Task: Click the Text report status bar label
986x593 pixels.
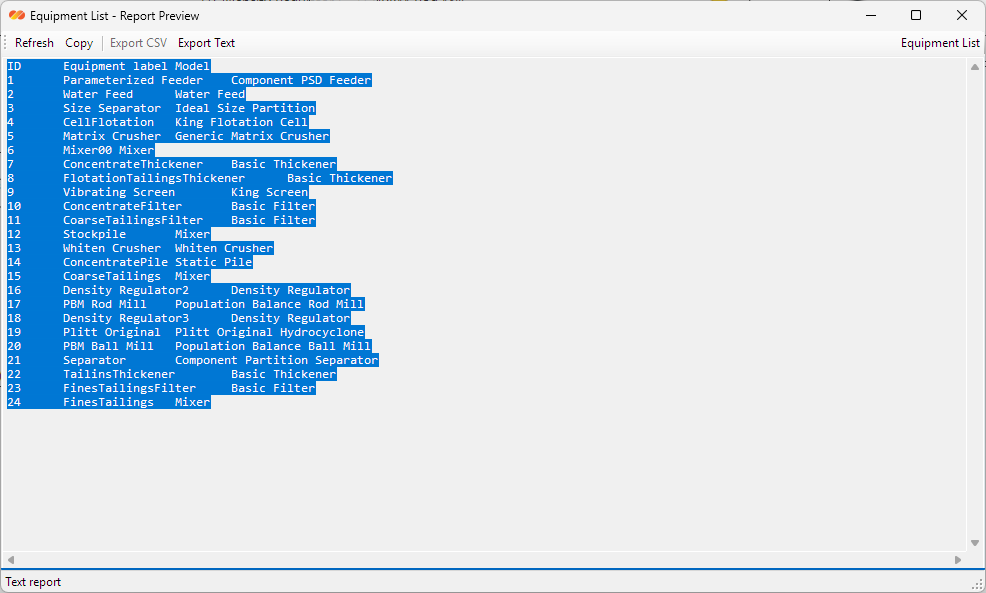Action: [x=33, y=582]
